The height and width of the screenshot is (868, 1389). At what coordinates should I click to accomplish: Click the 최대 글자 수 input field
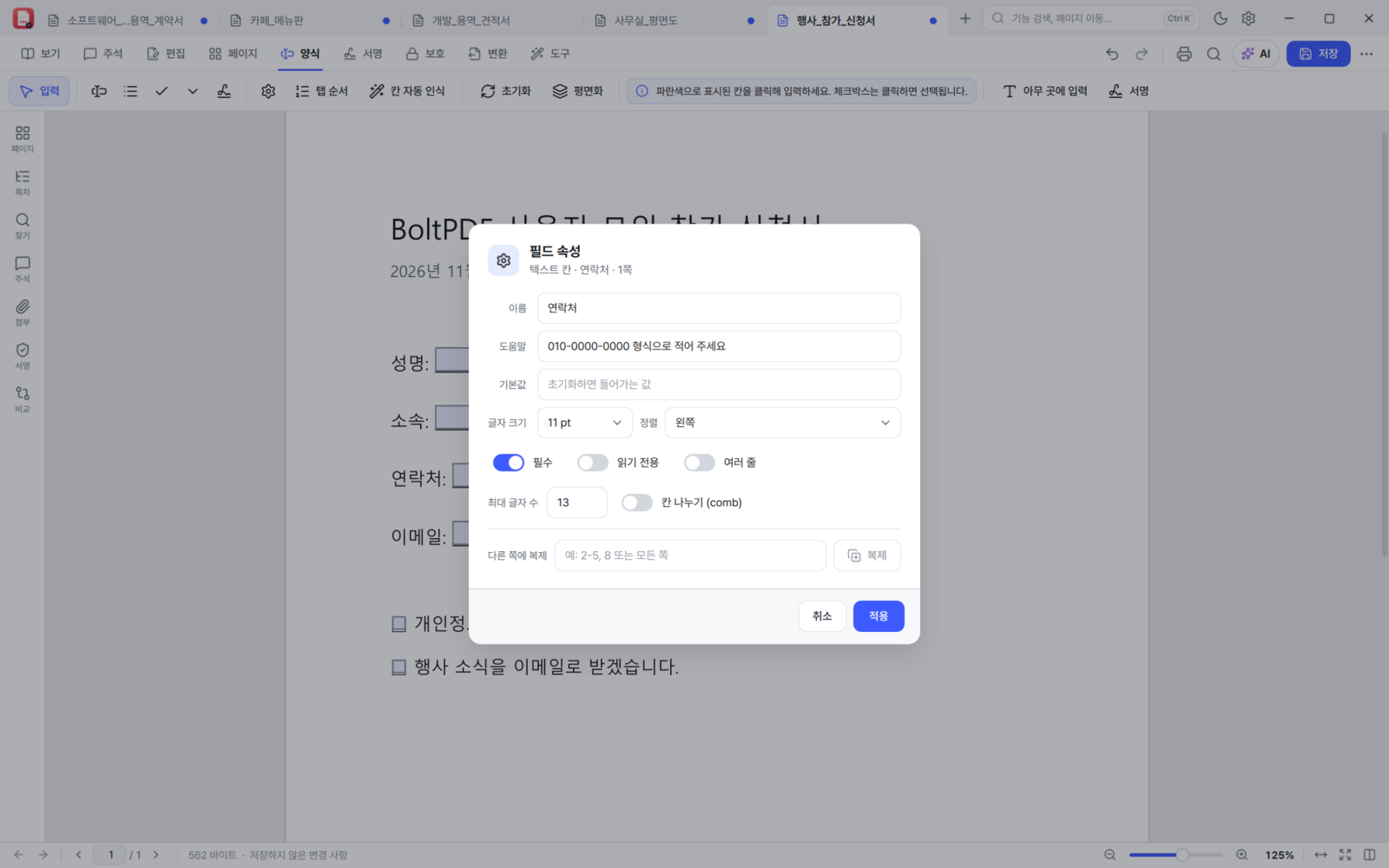pyautogui.click(x=577, y=503)
